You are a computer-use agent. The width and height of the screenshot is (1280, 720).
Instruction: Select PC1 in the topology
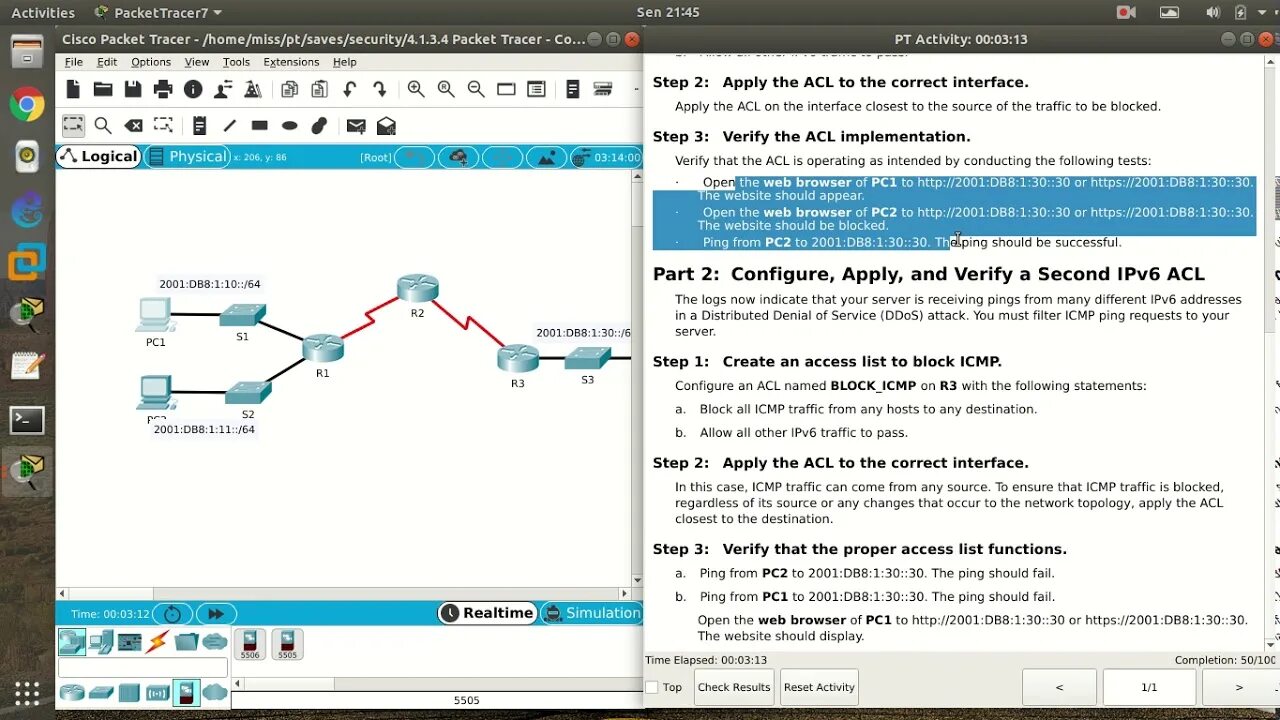[155, 315]
